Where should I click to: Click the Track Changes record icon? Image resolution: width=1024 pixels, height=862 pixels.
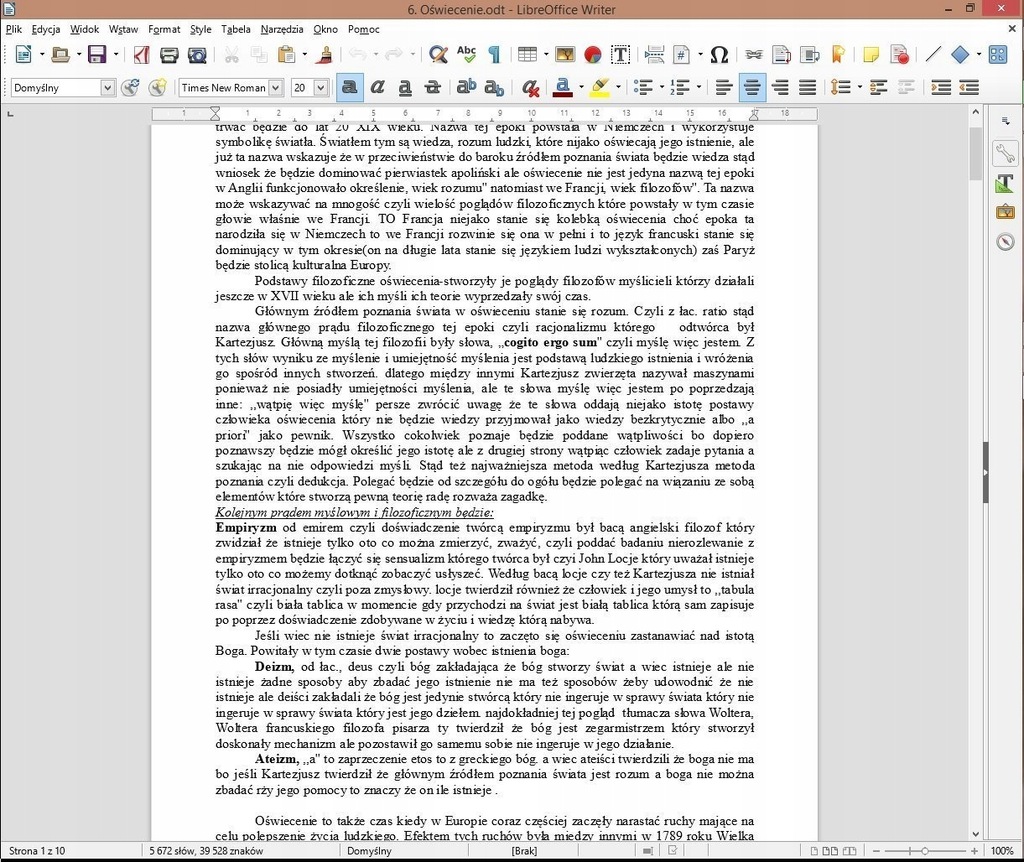(x=899, y=54)
